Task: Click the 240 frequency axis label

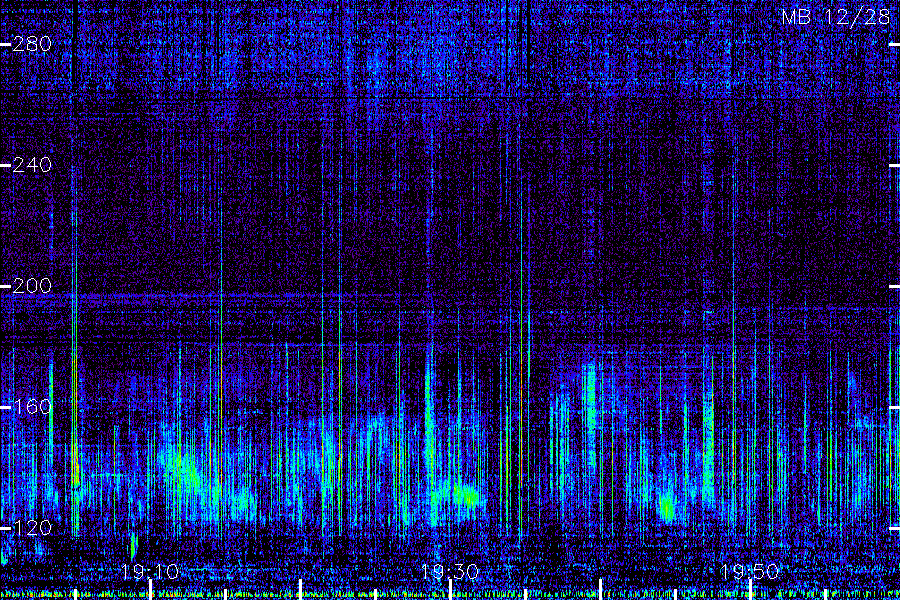Action: pyautogui.click(x=32, y=165)
